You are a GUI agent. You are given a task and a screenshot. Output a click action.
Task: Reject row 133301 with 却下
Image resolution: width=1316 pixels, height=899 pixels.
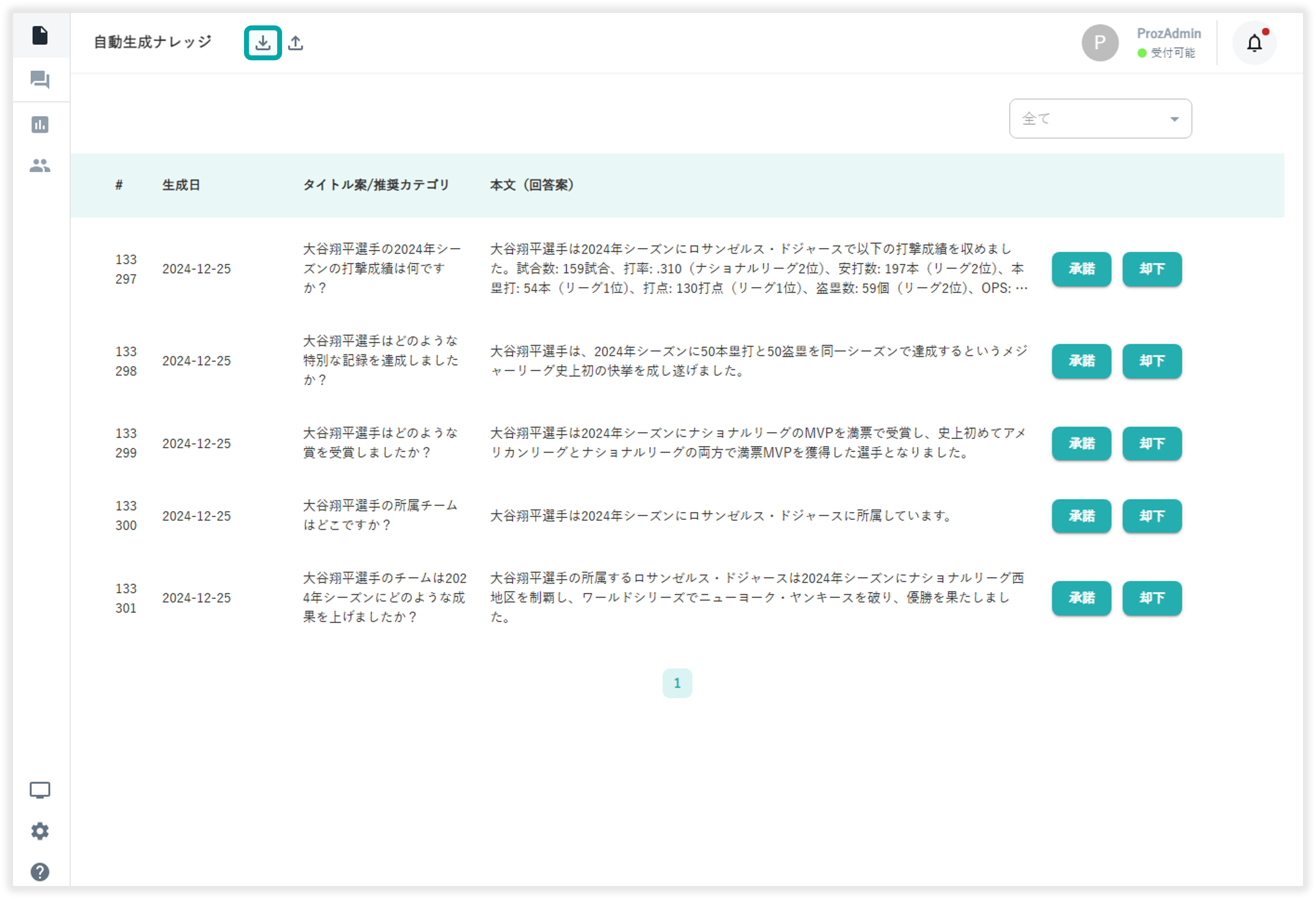[1152, 598]
